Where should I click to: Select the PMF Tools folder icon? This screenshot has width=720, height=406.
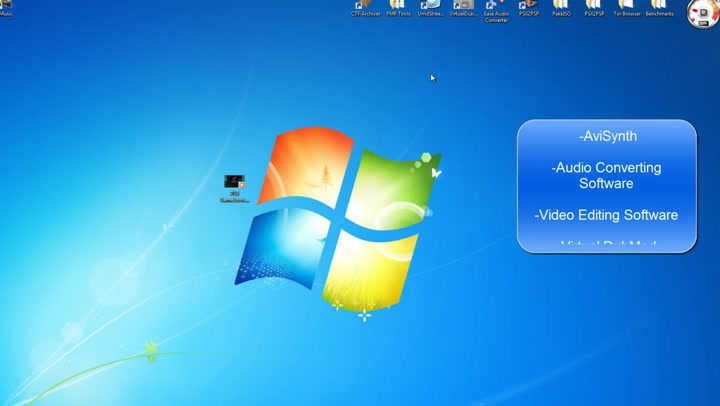pyautogui.click(x=398, y=8)
